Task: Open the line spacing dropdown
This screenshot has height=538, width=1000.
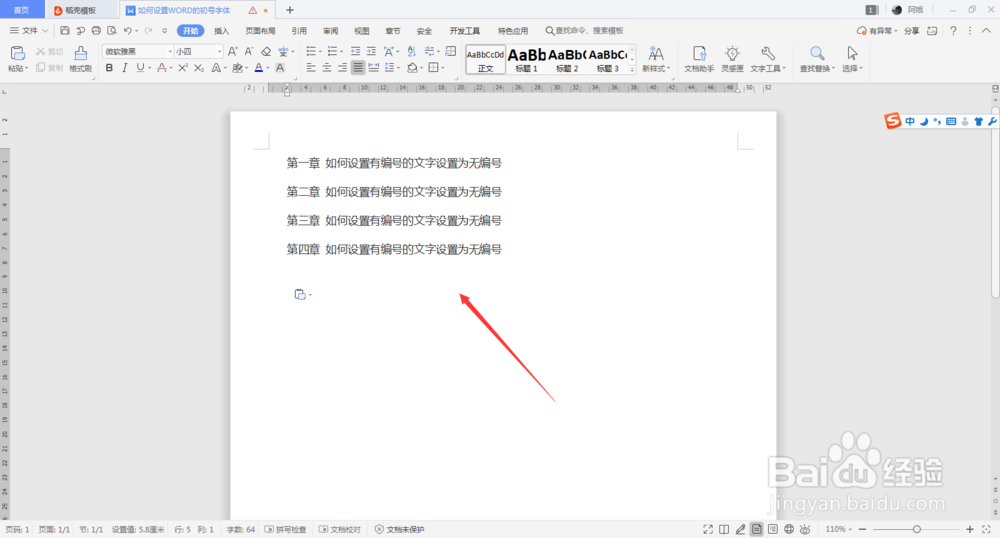Action: [x=399, y=68]
